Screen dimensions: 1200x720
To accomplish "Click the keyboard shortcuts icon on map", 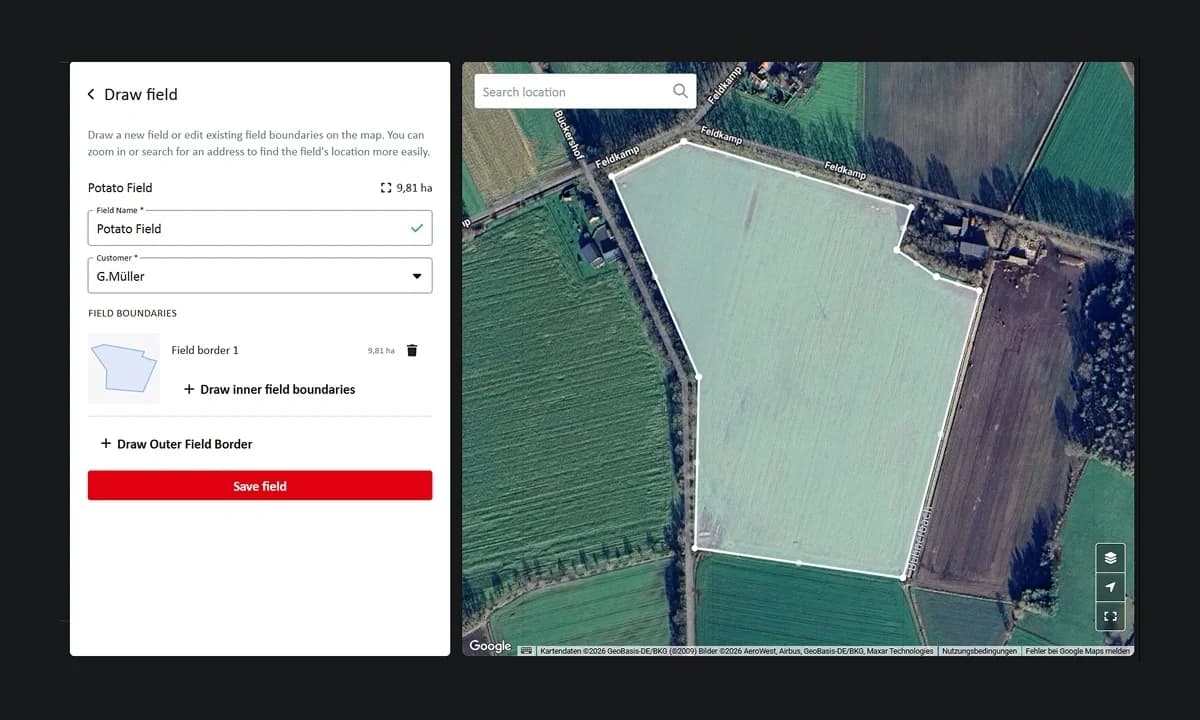I will 526,650.
